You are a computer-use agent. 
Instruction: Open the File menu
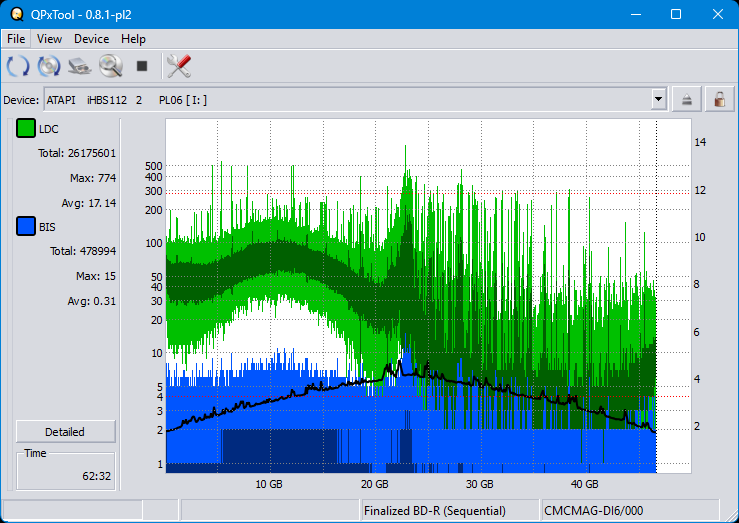point(16,39)
